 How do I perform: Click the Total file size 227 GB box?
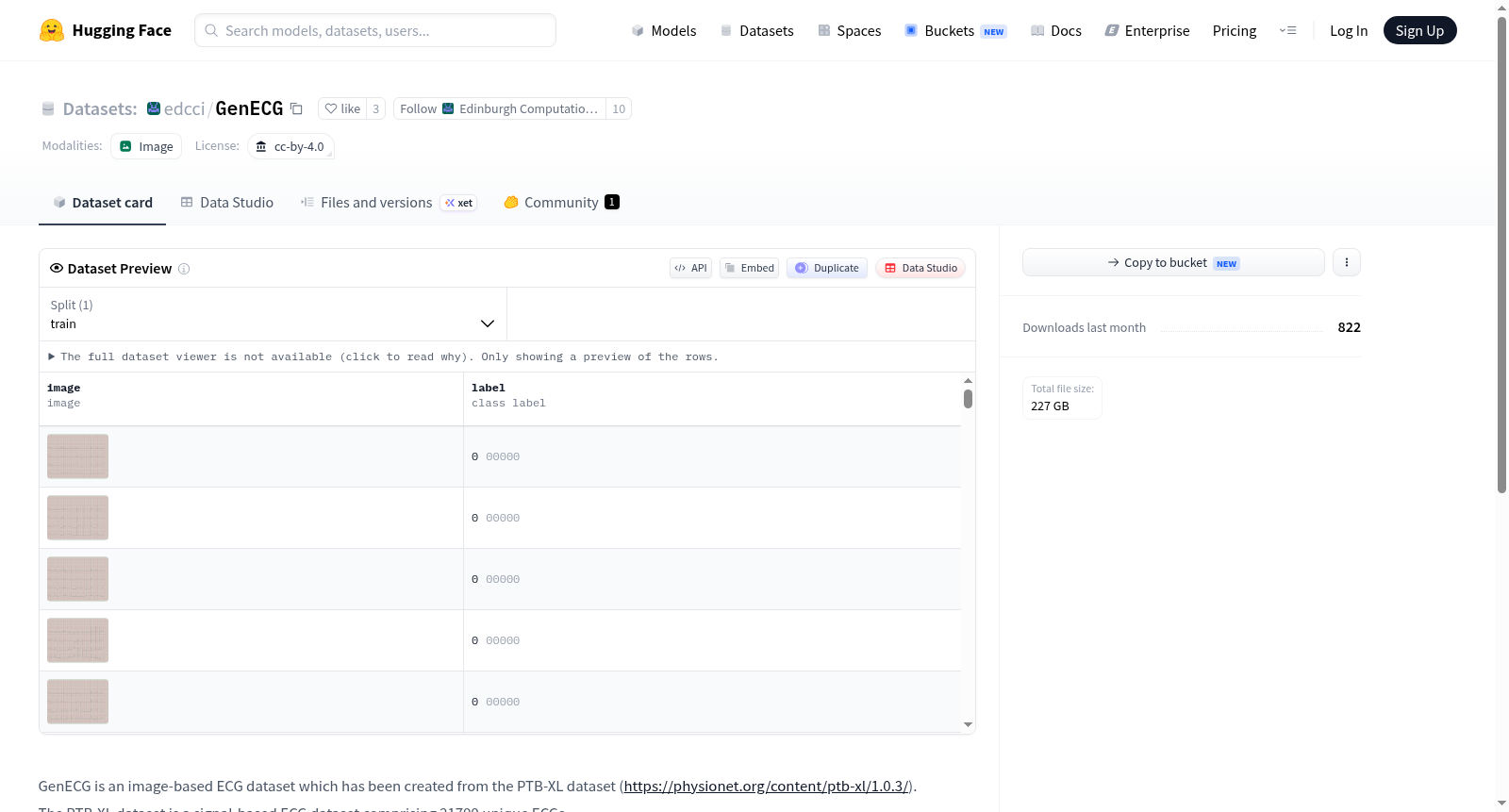1062,397
